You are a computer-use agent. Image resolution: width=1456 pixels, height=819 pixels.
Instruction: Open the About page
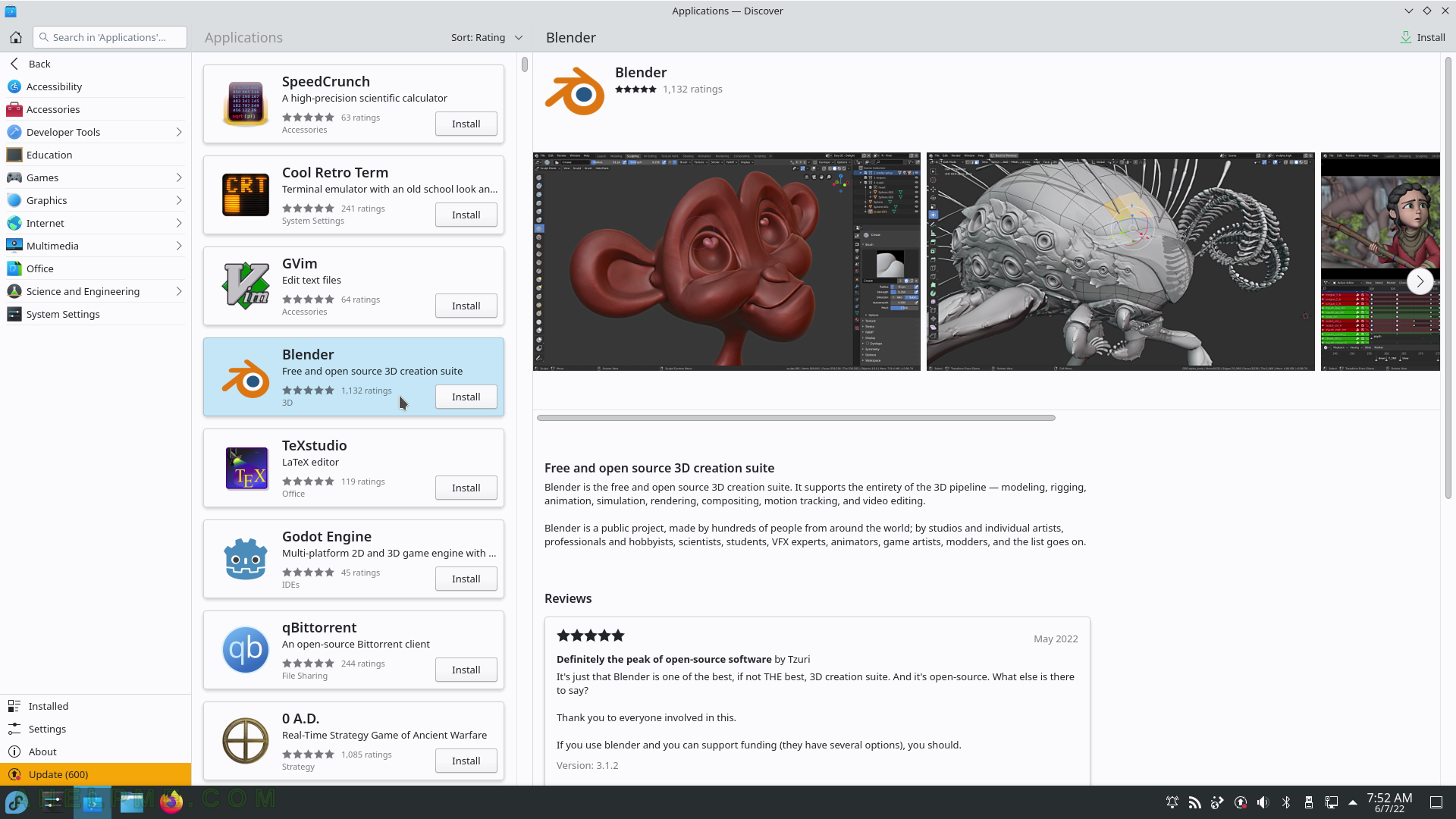pos(96,752)
